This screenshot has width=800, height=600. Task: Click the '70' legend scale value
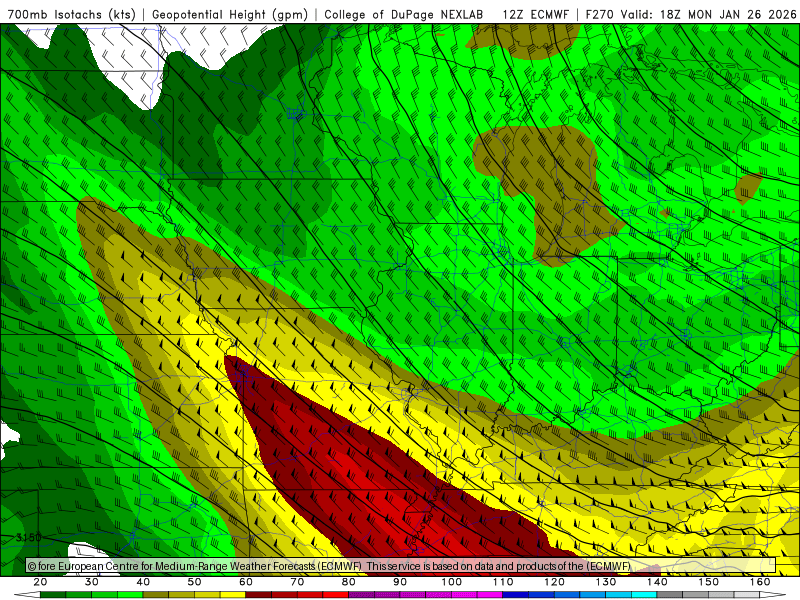click(x=297, y=582)
